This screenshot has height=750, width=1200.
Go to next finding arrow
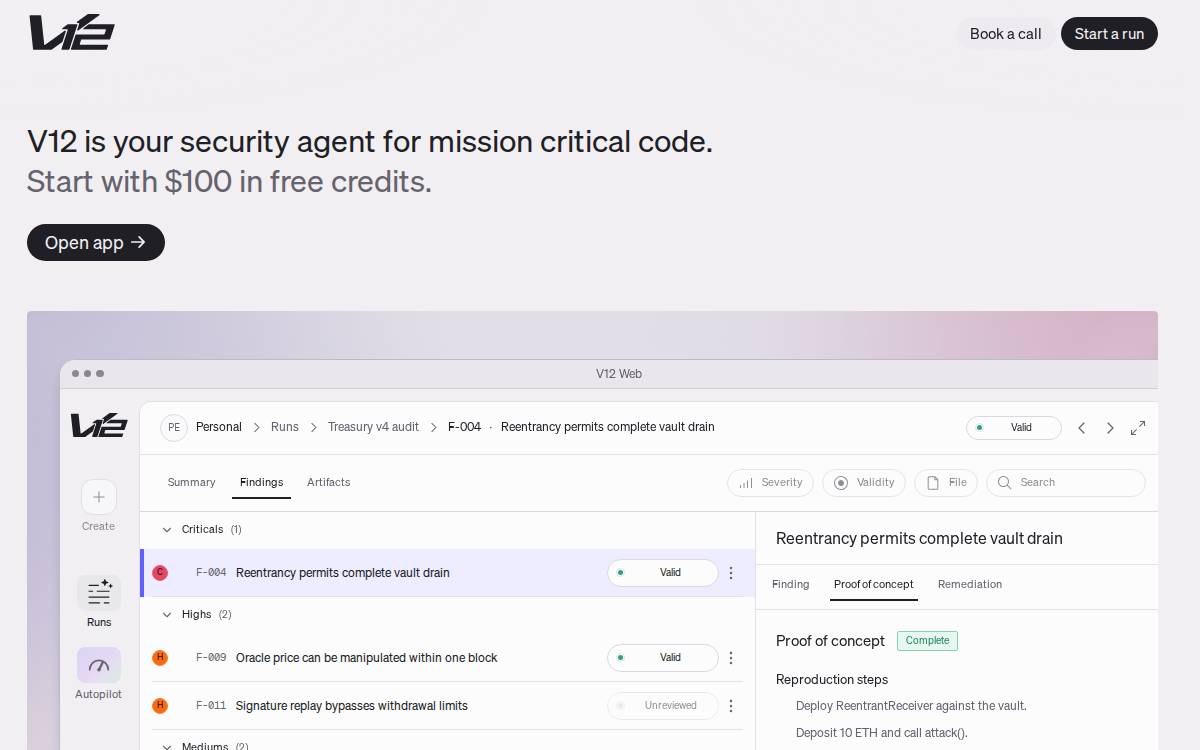[1110, 428]
